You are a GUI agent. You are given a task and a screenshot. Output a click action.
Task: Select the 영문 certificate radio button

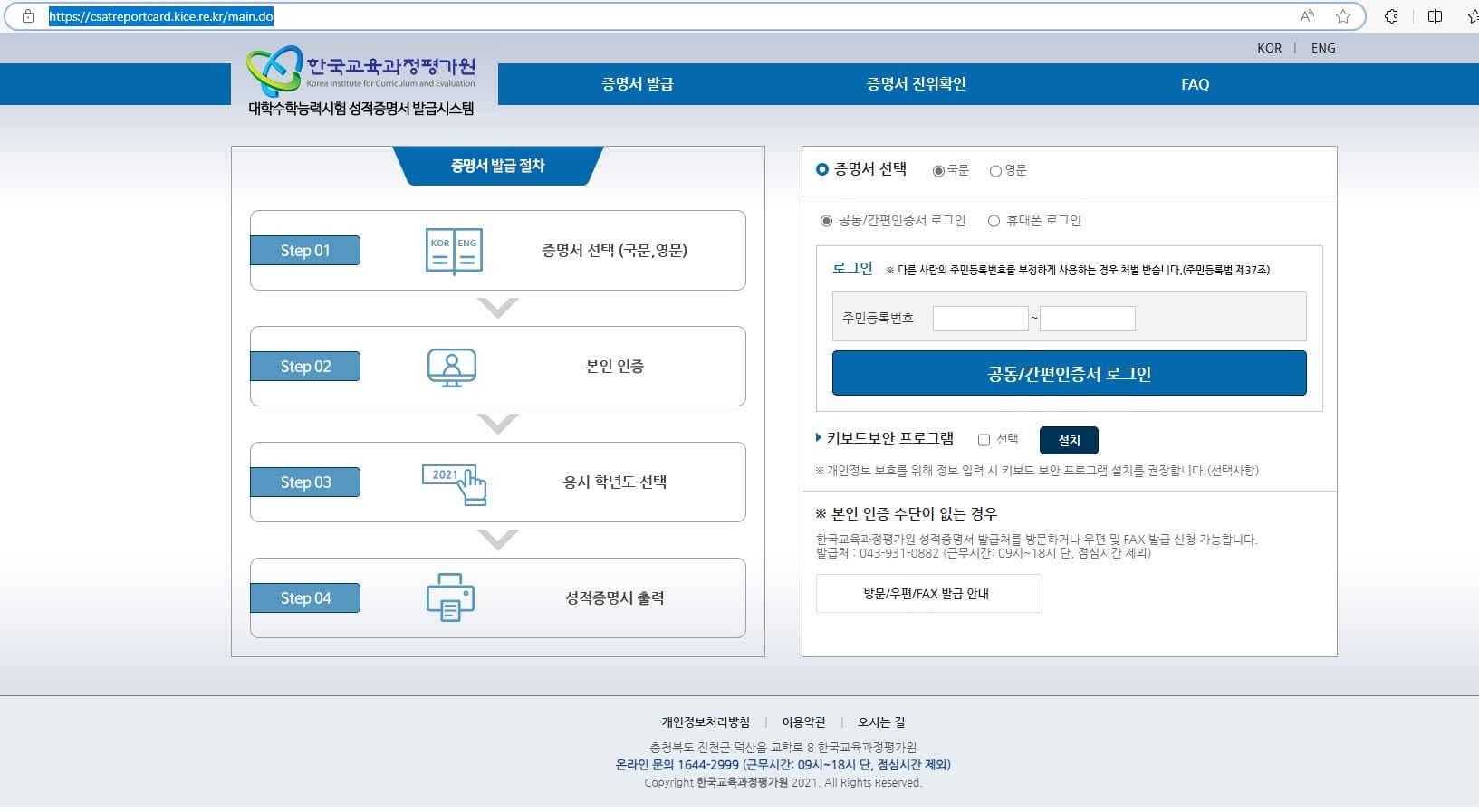coord(995,170)
